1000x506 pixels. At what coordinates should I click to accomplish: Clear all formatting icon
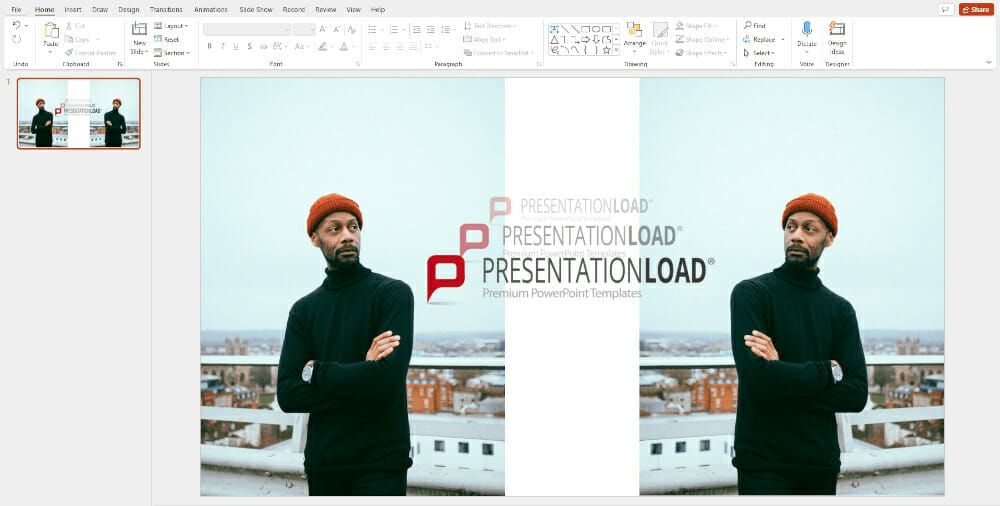[351, 29]
